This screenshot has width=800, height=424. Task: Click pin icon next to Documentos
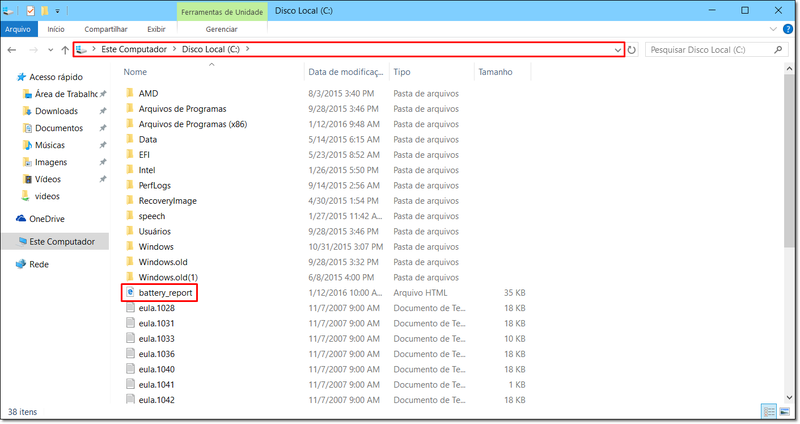pos(103,128)
